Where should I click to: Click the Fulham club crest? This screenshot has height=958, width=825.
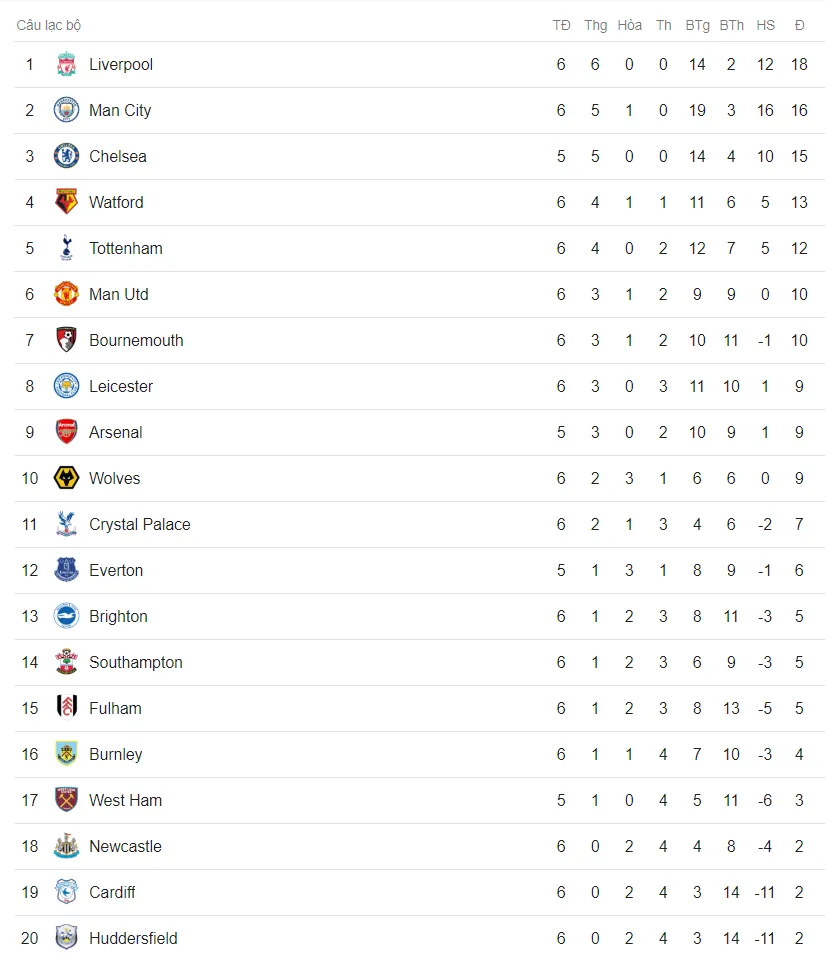[66, 708]
